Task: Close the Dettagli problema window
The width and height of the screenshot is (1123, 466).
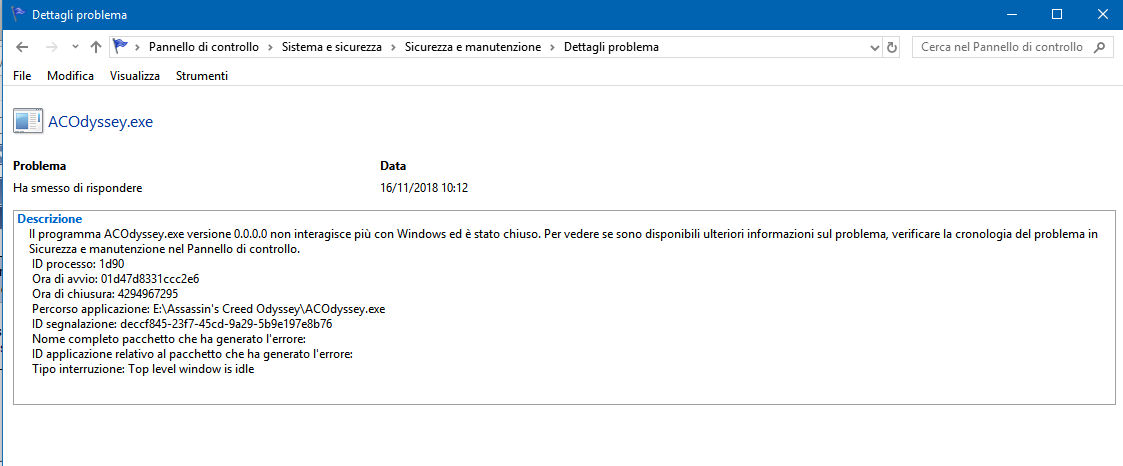Action: (1102, 14)
